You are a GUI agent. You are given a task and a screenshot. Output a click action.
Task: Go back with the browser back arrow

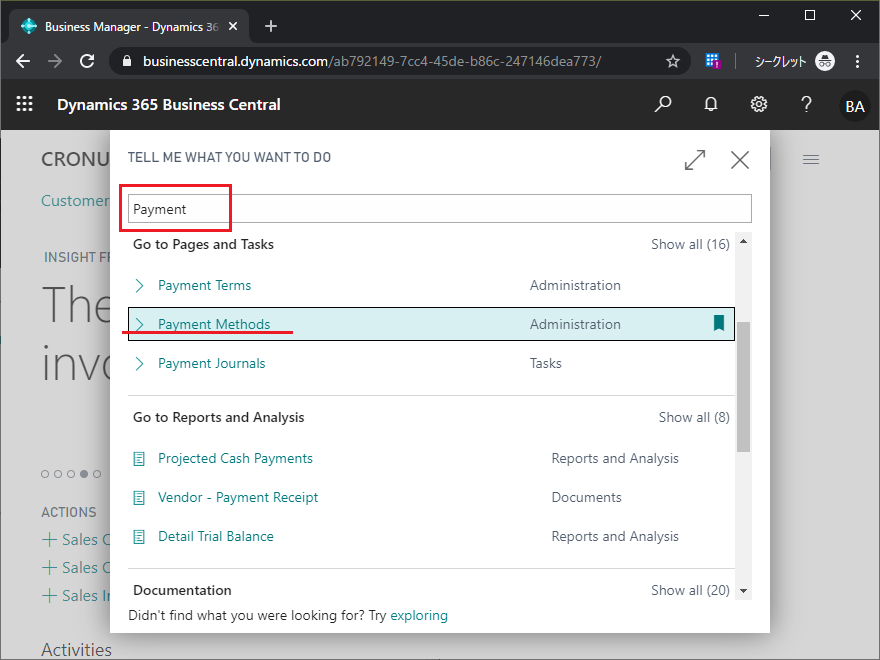point(23,61)
